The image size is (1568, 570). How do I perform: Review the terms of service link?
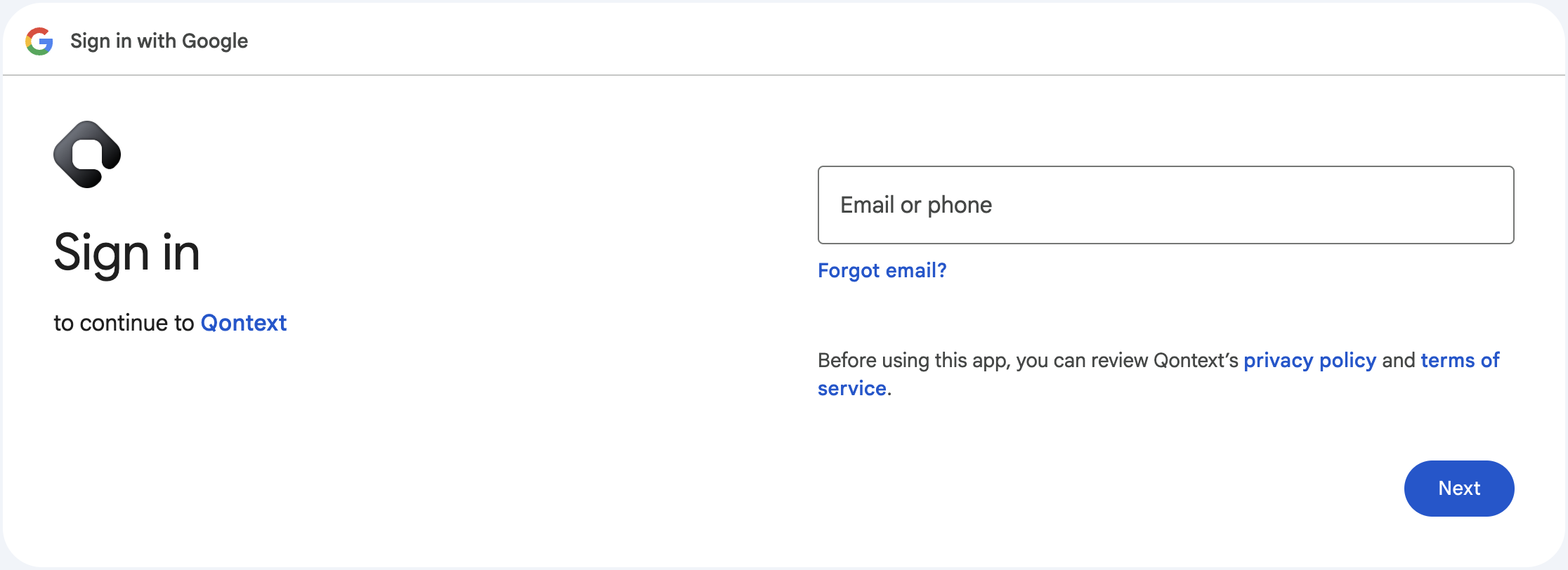1459,360
